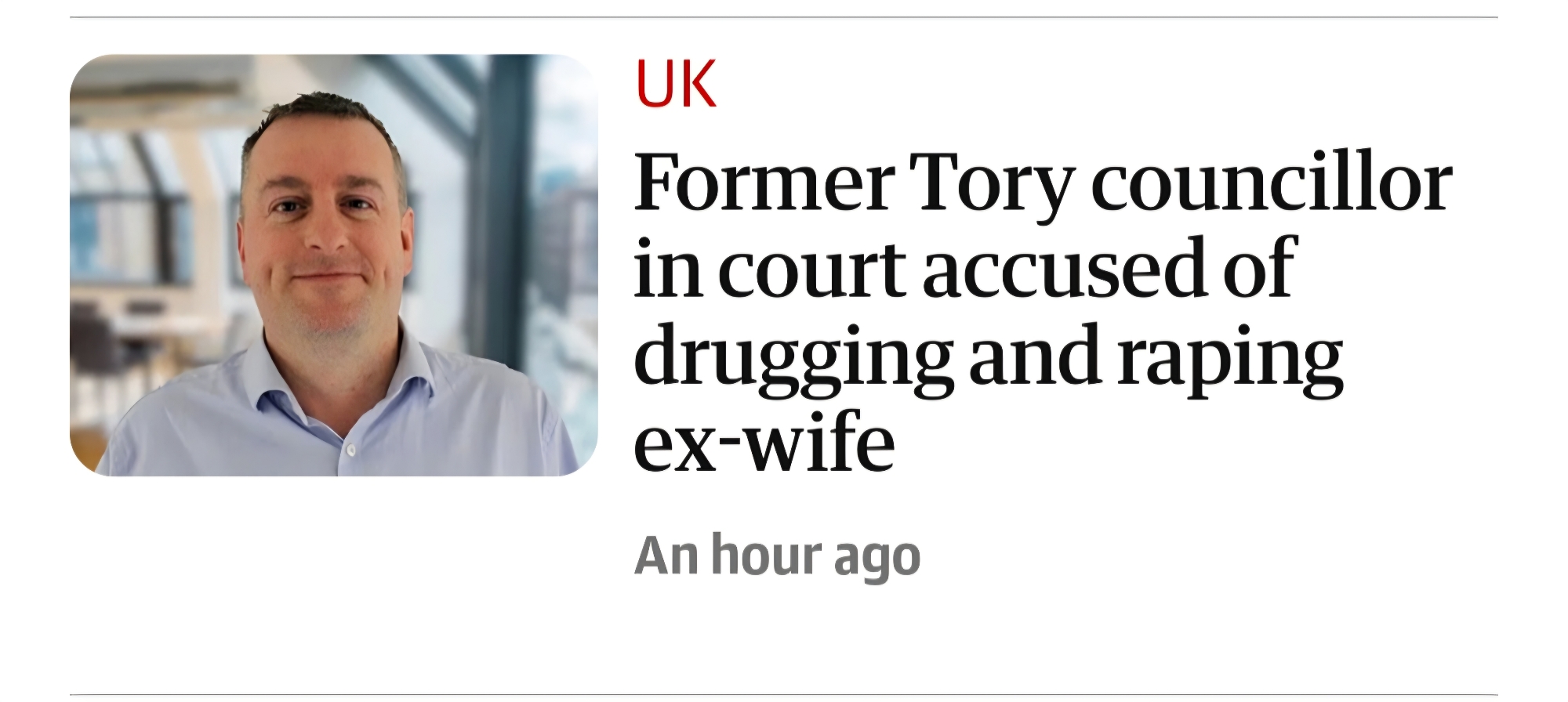Click the word 'raping' in the headline
1568x702 pixels.
1230,358
